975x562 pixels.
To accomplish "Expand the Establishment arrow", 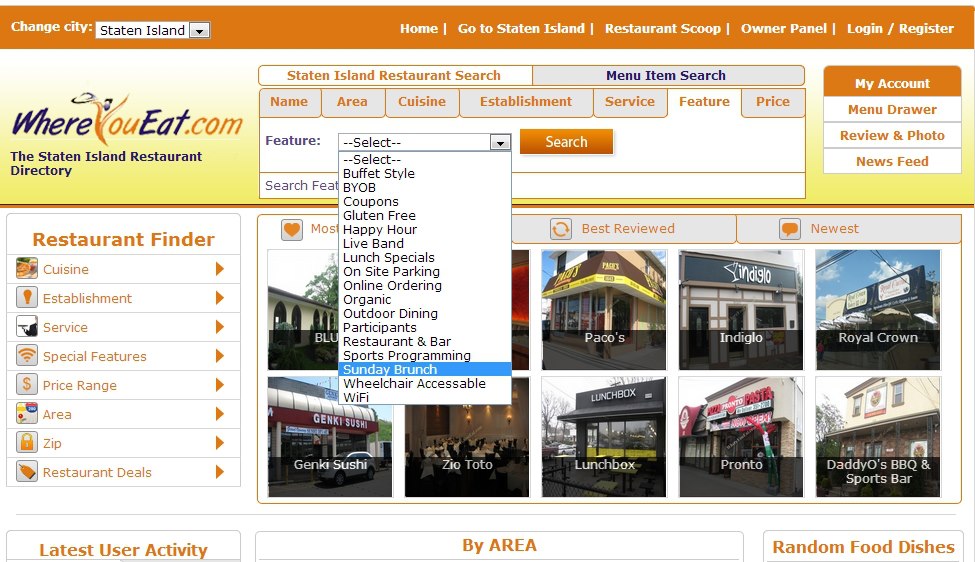I will (x=219, y=298).
